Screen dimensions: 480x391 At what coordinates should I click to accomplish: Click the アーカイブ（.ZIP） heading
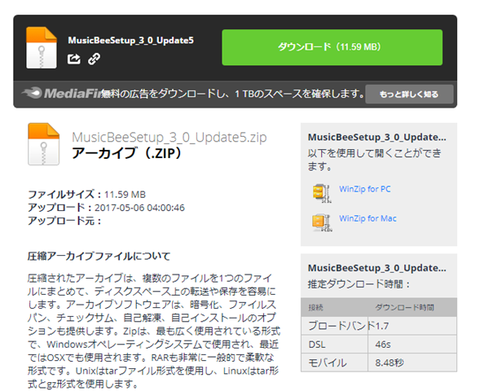tap(127, 153)
